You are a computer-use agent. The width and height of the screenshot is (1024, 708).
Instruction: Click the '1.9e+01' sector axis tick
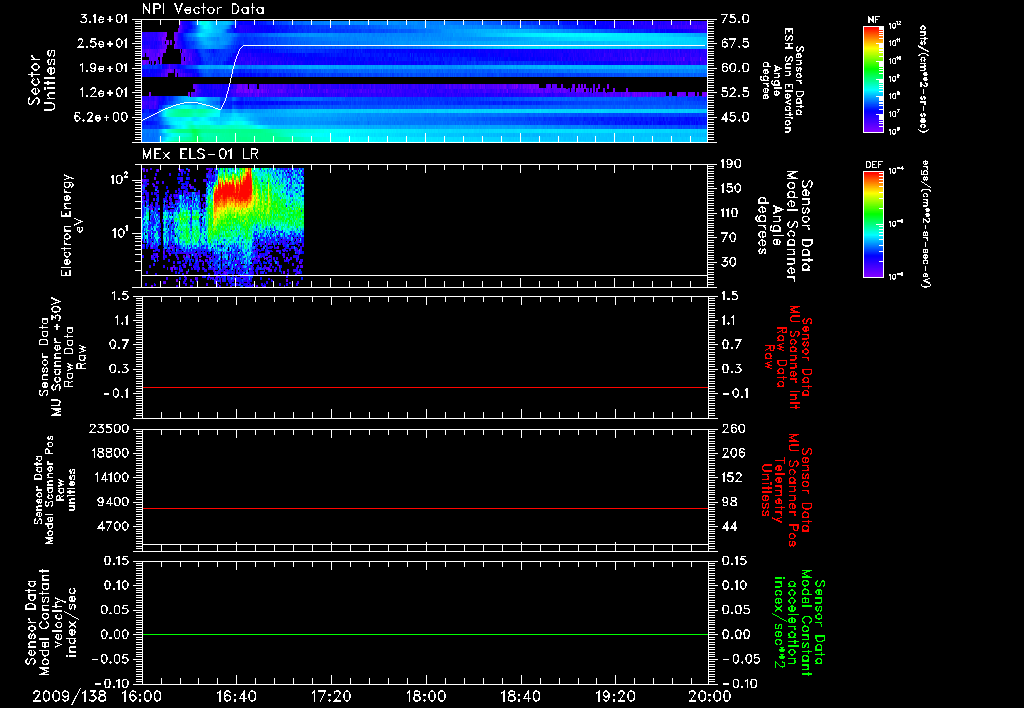coord(104,68)
